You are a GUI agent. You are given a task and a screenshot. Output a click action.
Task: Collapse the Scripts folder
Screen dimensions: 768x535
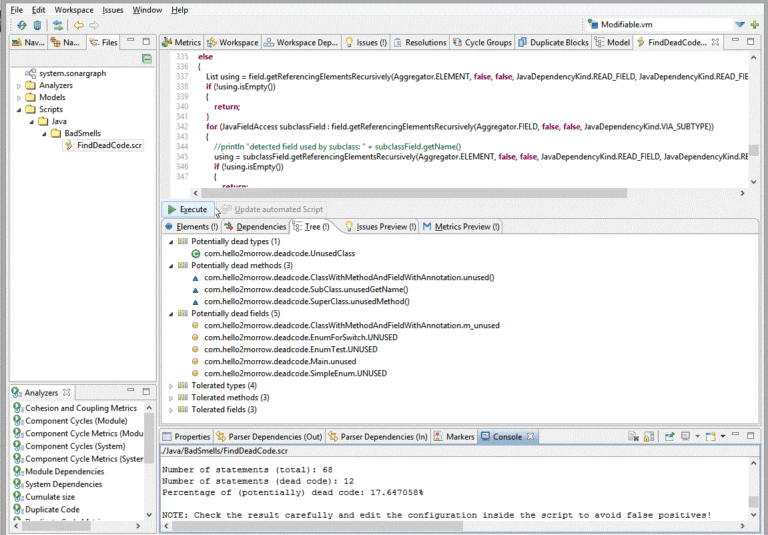[19, 110]
